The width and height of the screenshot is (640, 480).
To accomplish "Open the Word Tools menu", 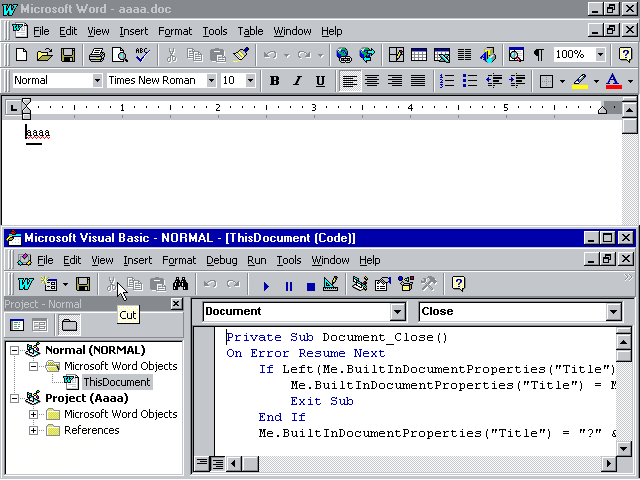I will pyautogui.click(x=215, y=31).
